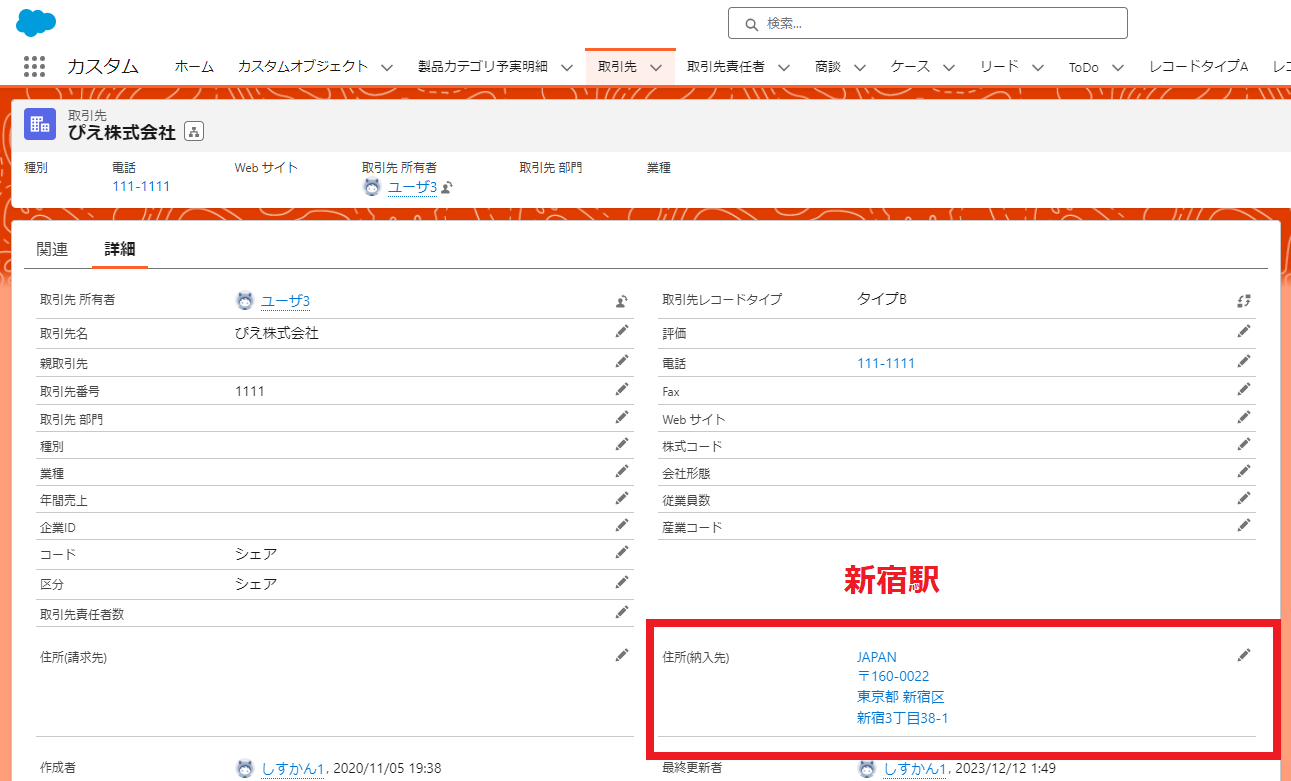Edit 取引先 部門 pencil icon

(x=622, y=417)
